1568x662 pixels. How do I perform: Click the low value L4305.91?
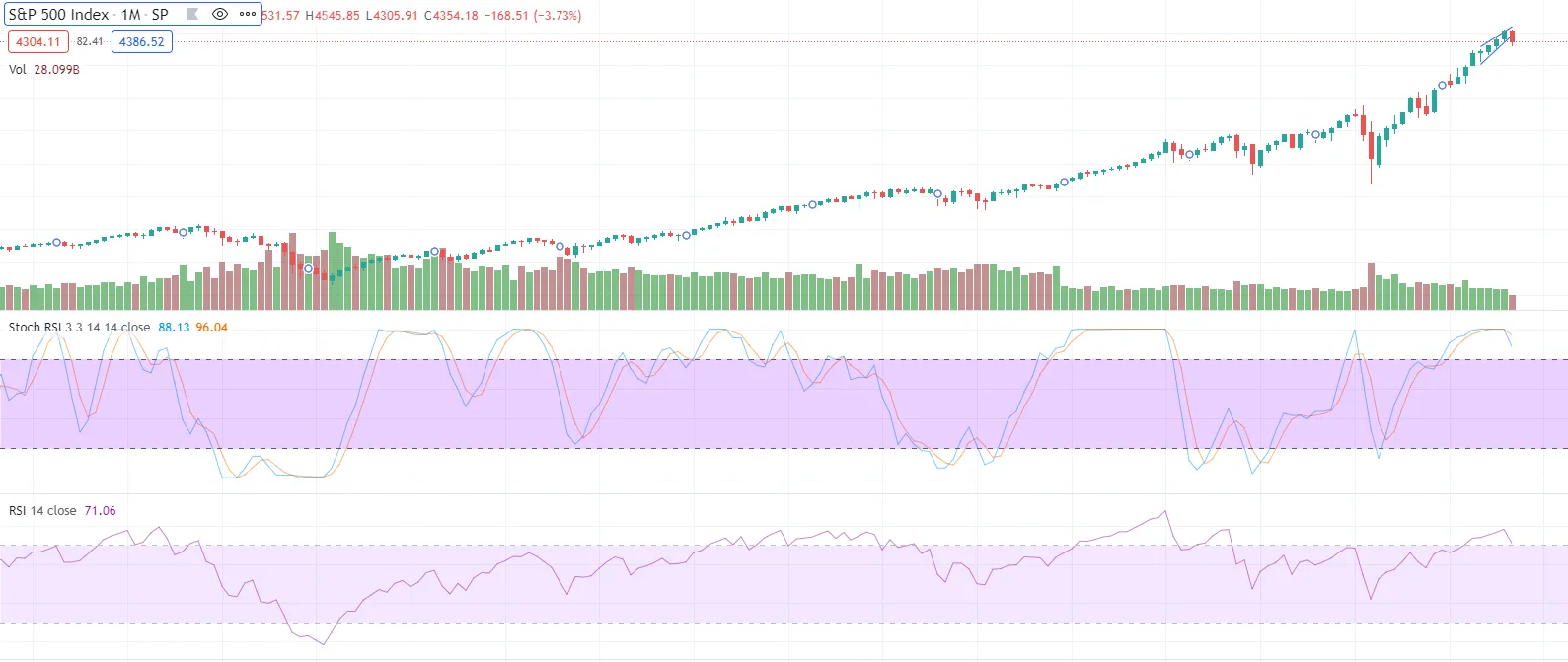[392, 16]
